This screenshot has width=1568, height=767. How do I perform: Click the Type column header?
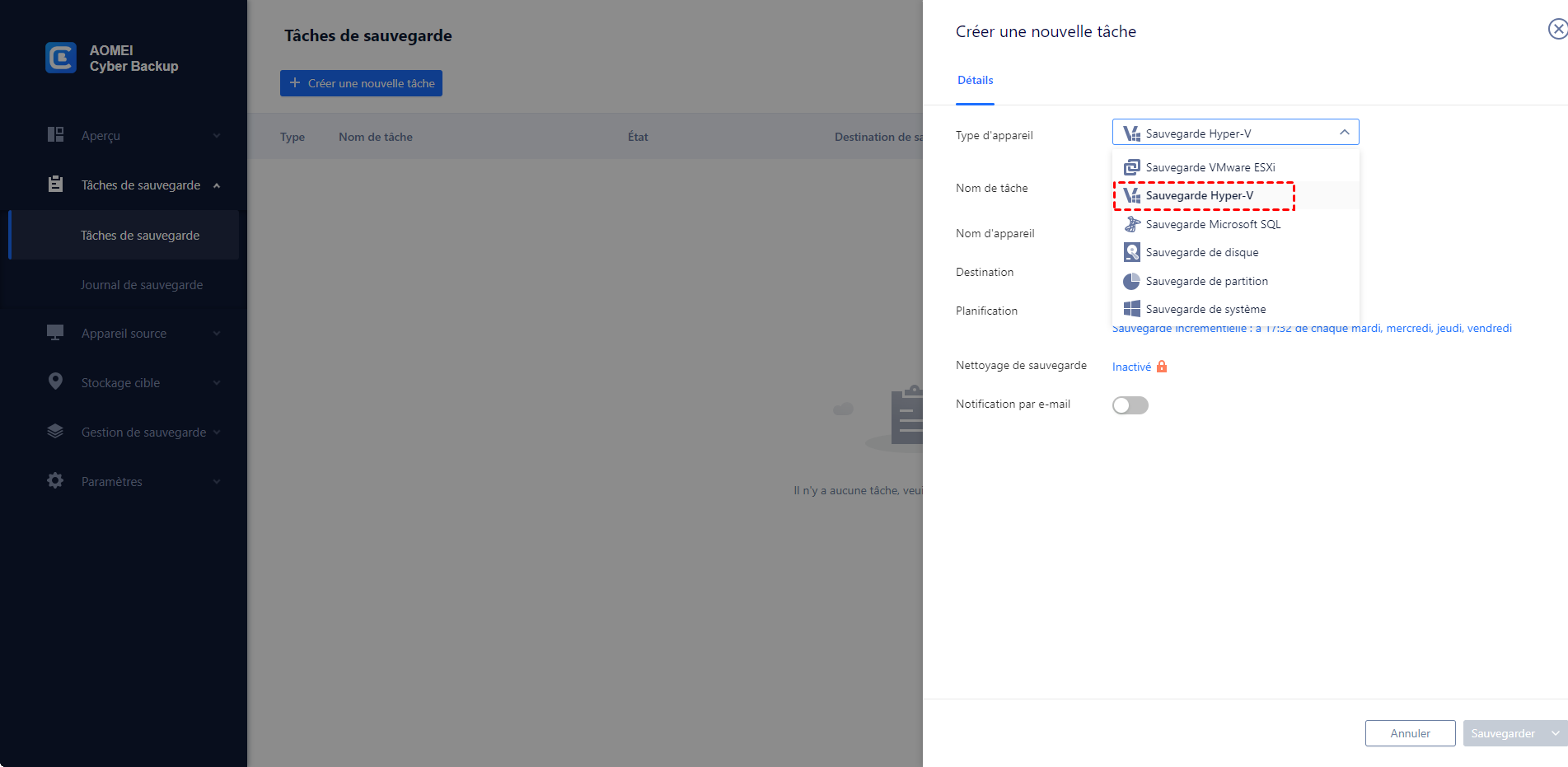[293, 137]
